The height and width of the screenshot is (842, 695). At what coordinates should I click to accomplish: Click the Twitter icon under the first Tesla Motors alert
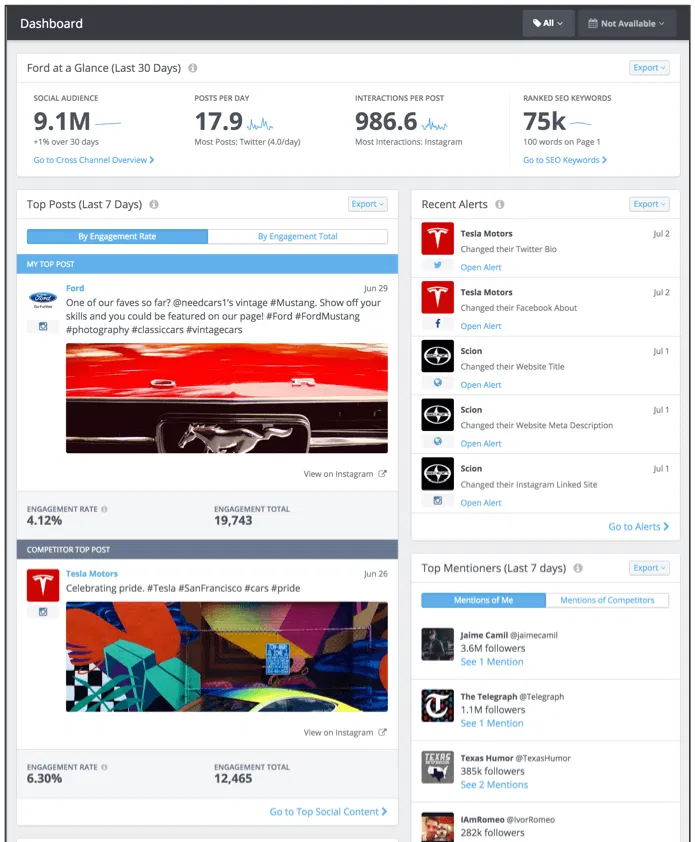pos(436,266)
